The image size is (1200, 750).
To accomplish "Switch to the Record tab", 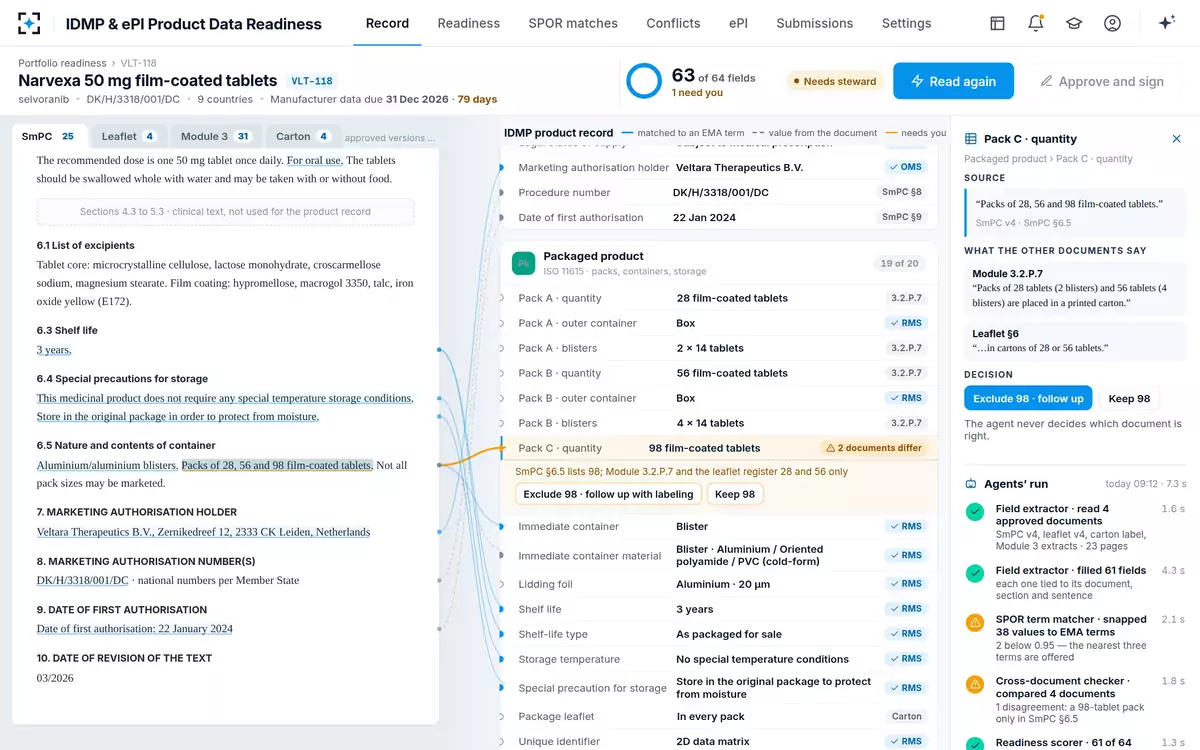I will (x=387, y=23).
